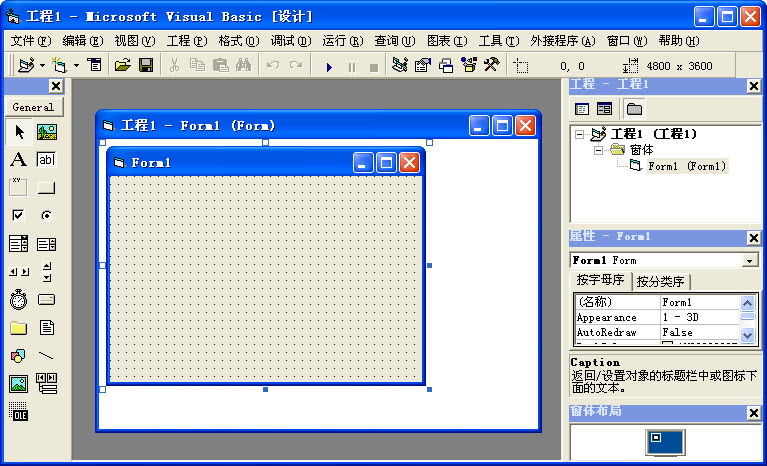Viewport: 767px width, 466px height.
Task: Select the Timer control tool
Action: 18,299
